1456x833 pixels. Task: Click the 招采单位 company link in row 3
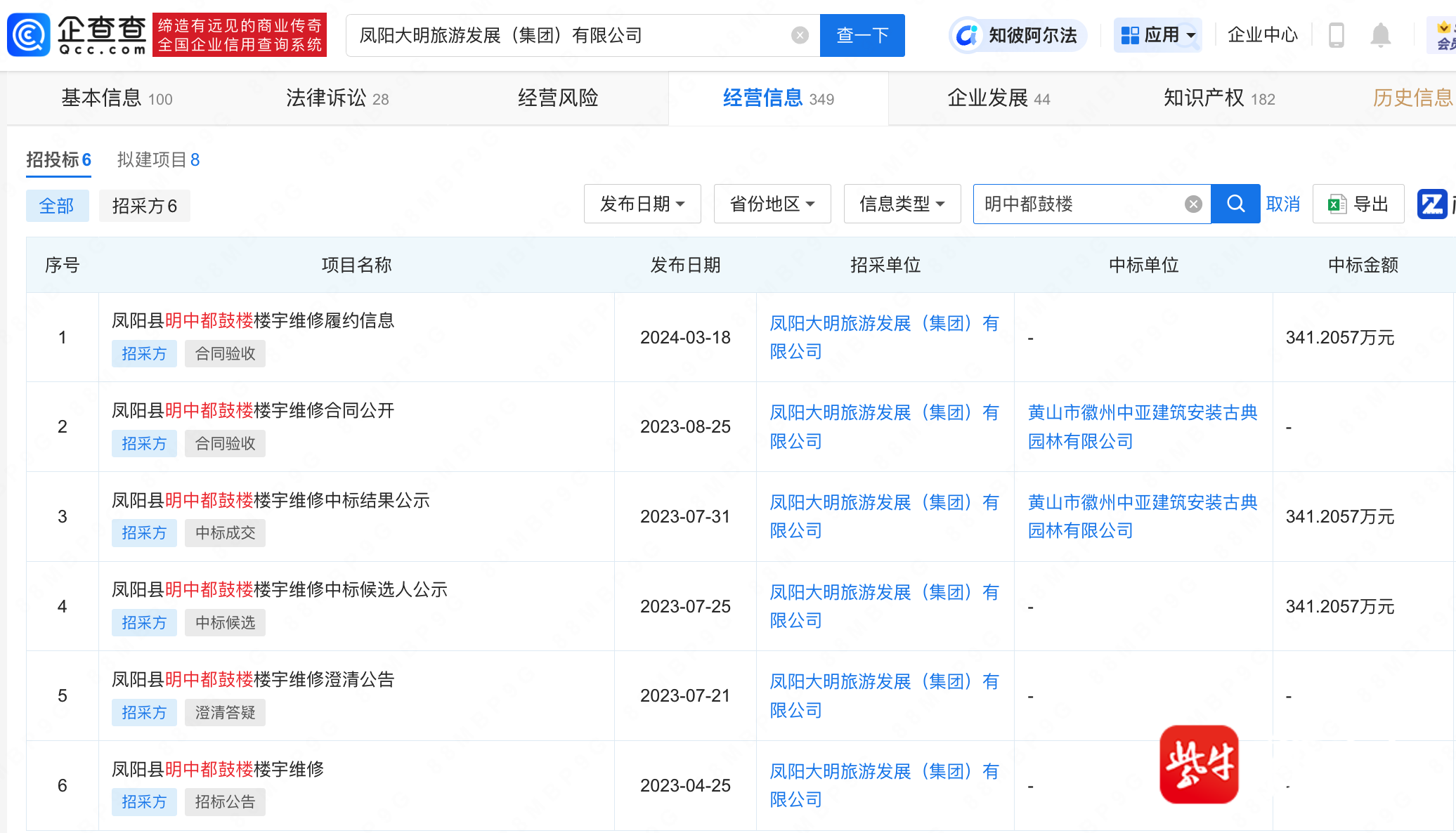[884, 516]
